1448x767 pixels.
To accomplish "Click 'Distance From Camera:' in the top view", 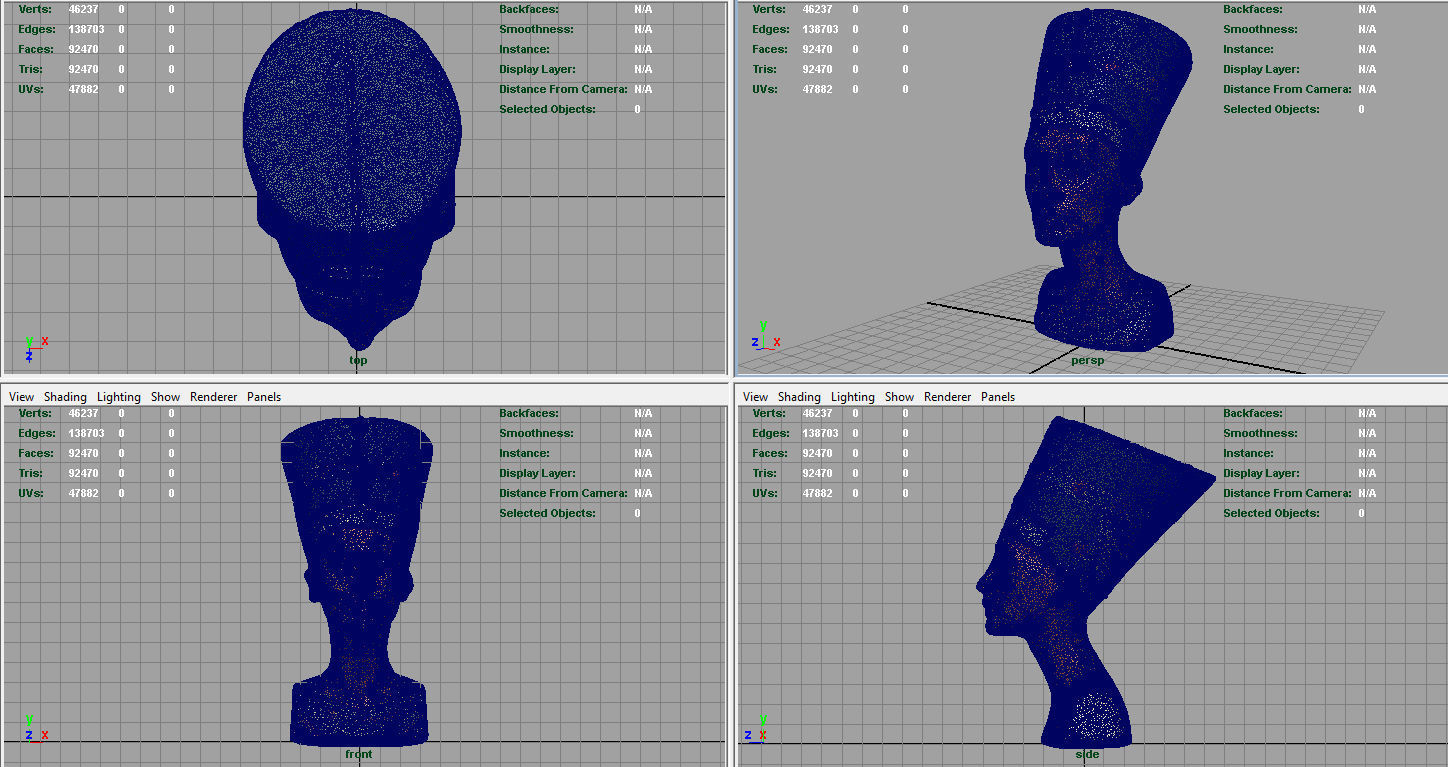I will (563, 89).
